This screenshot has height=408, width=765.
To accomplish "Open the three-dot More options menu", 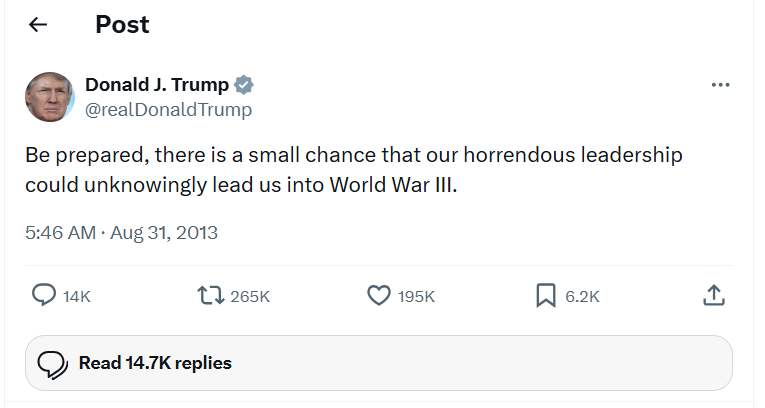I will 720,85.
